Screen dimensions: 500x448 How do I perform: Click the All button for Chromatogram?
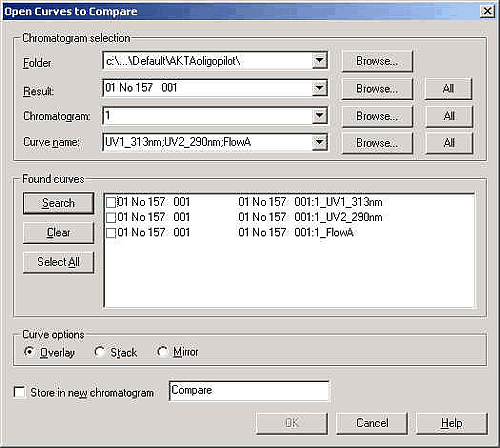(x=449, y=116)
